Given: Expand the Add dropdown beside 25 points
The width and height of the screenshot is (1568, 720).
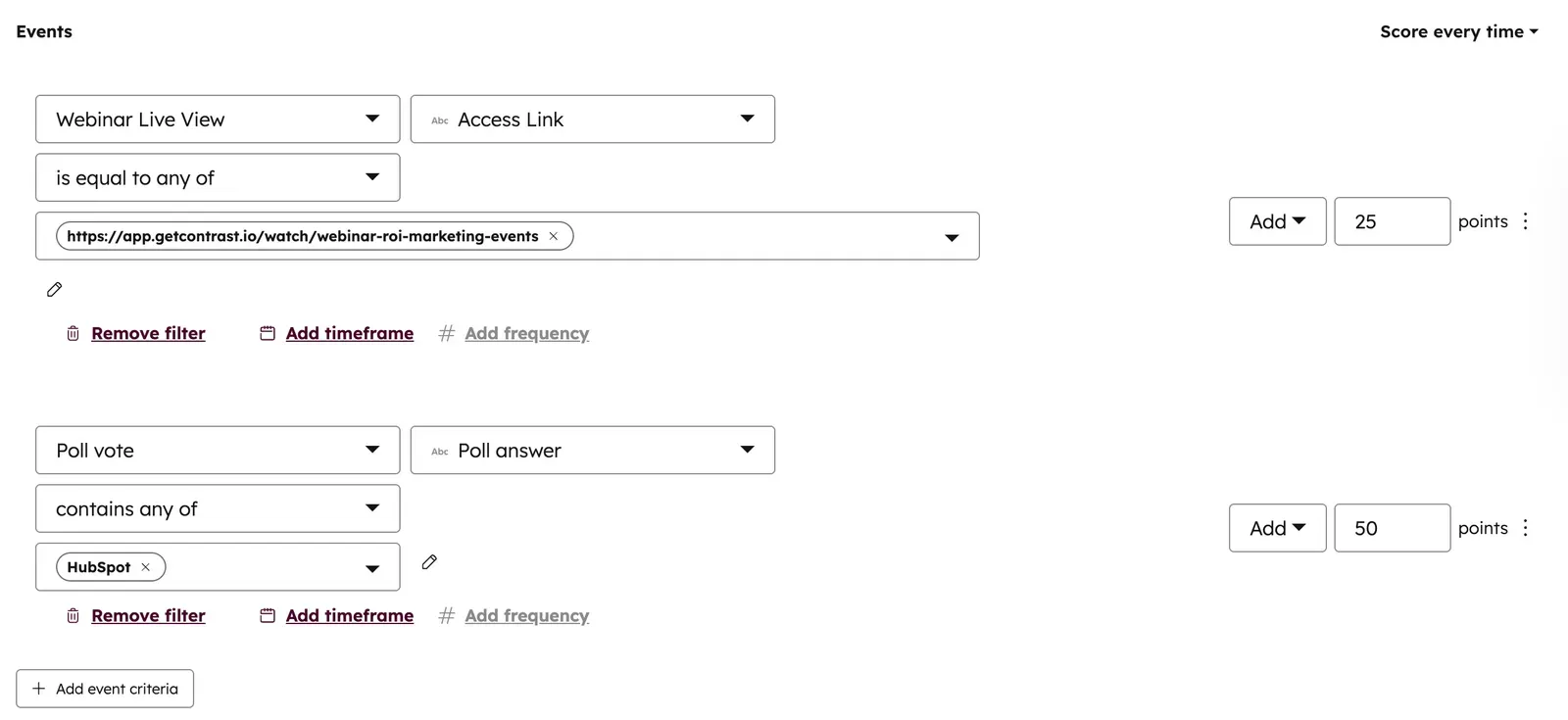Looking at the screenshot, I should [x=1276, y=221].
